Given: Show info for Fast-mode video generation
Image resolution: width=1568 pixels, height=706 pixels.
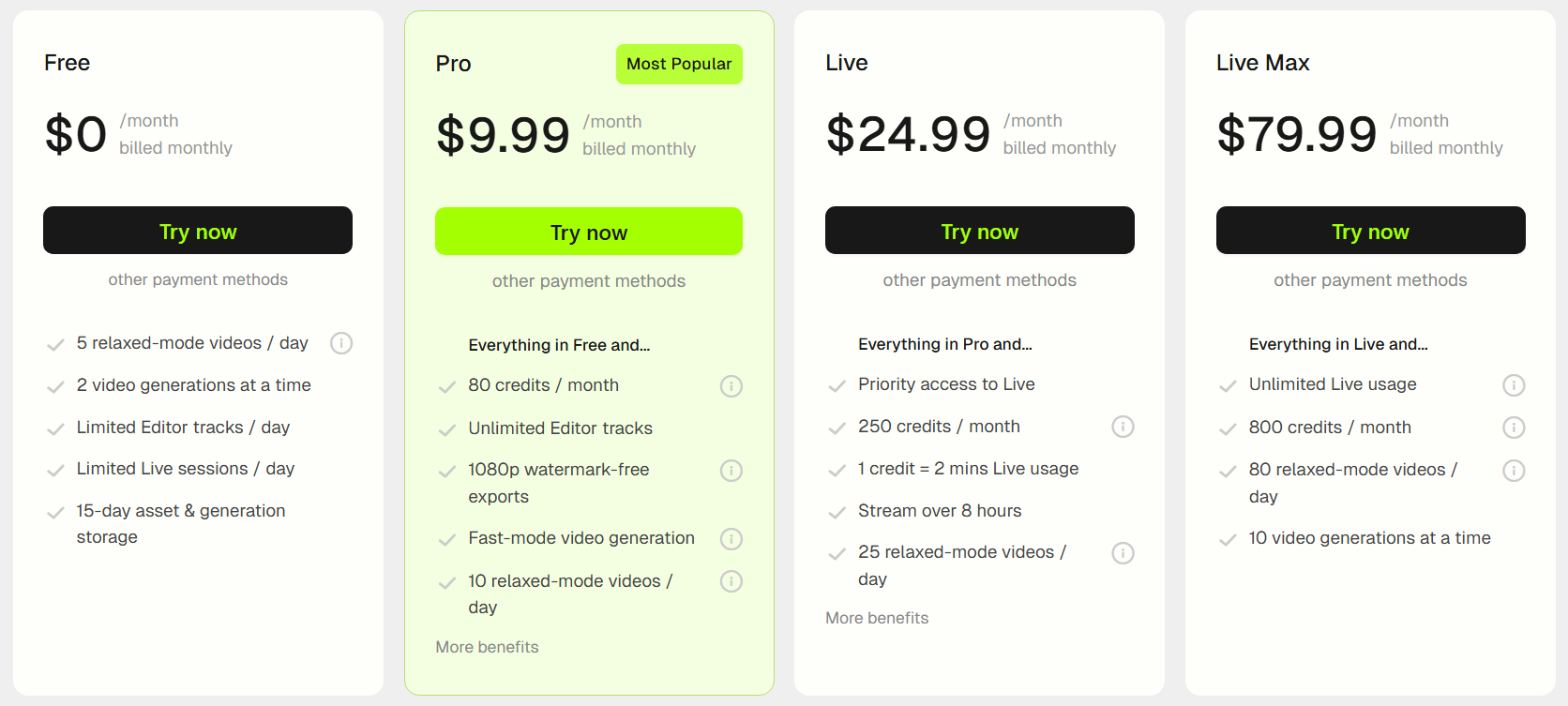Looking at the screenshot, I should pyautogui.click(x=731, y=539).
